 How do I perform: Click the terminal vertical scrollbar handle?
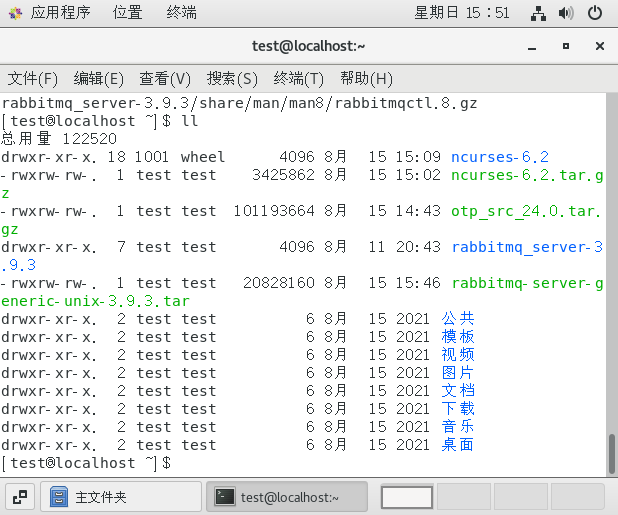[612, 454]
